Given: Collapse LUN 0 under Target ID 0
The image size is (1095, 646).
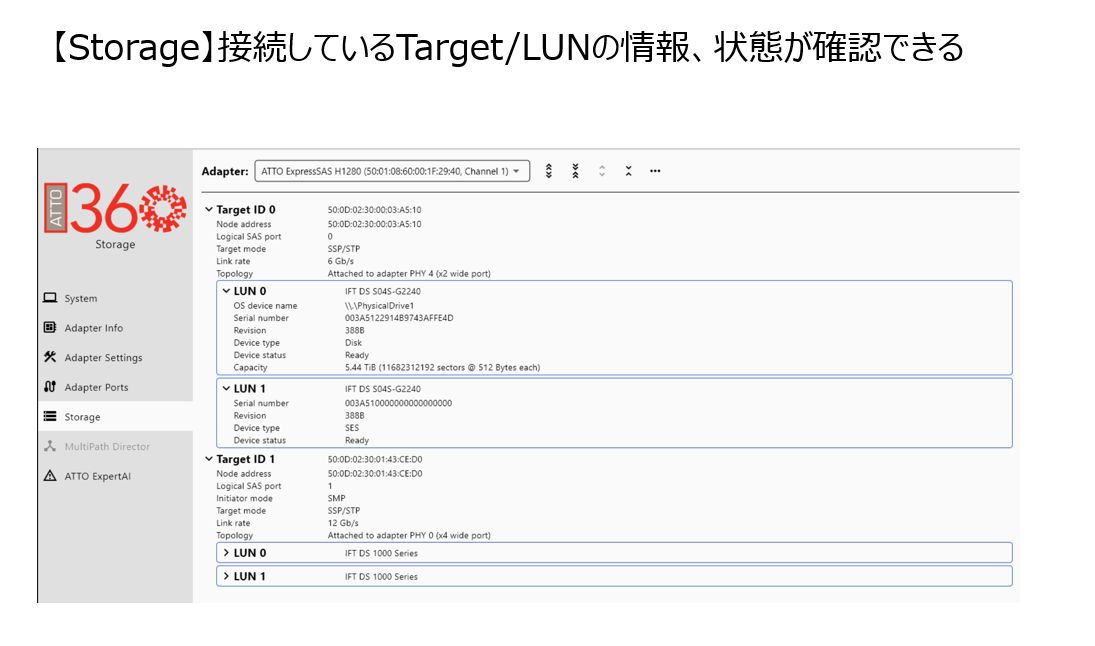Looking at the screenshot, I should coord(227,291).
